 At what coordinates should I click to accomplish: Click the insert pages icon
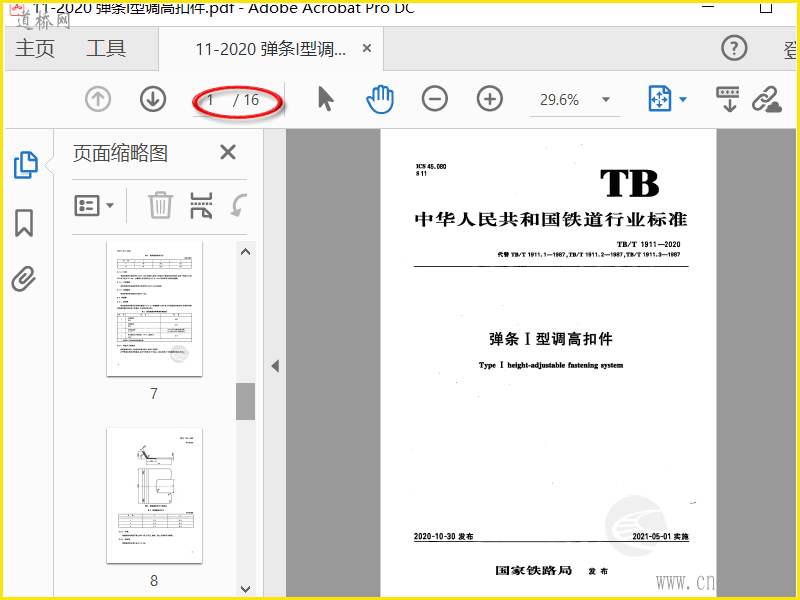click(x=201, y=206)
